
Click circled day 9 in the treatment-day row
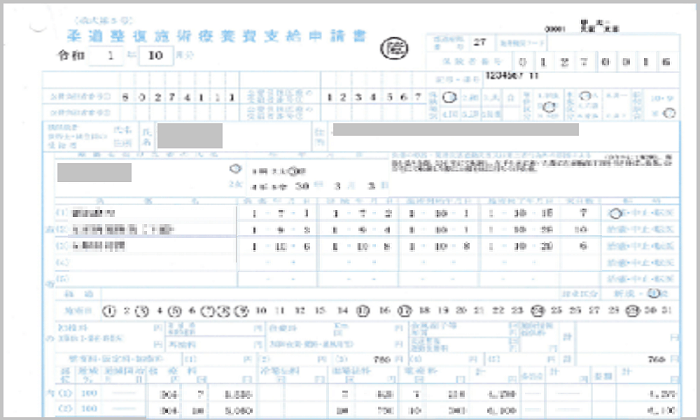click(x=241, y=311)
